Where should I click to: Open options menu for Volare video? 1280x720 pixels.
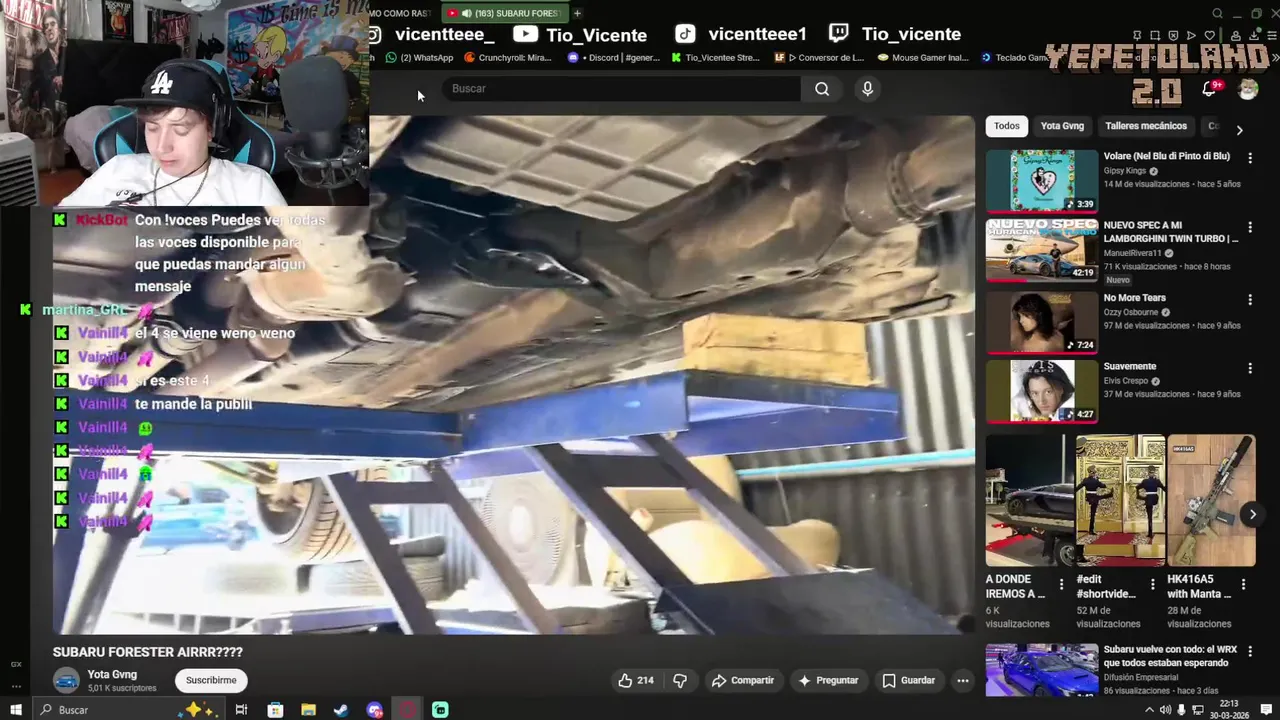[x=1250, y=158]
